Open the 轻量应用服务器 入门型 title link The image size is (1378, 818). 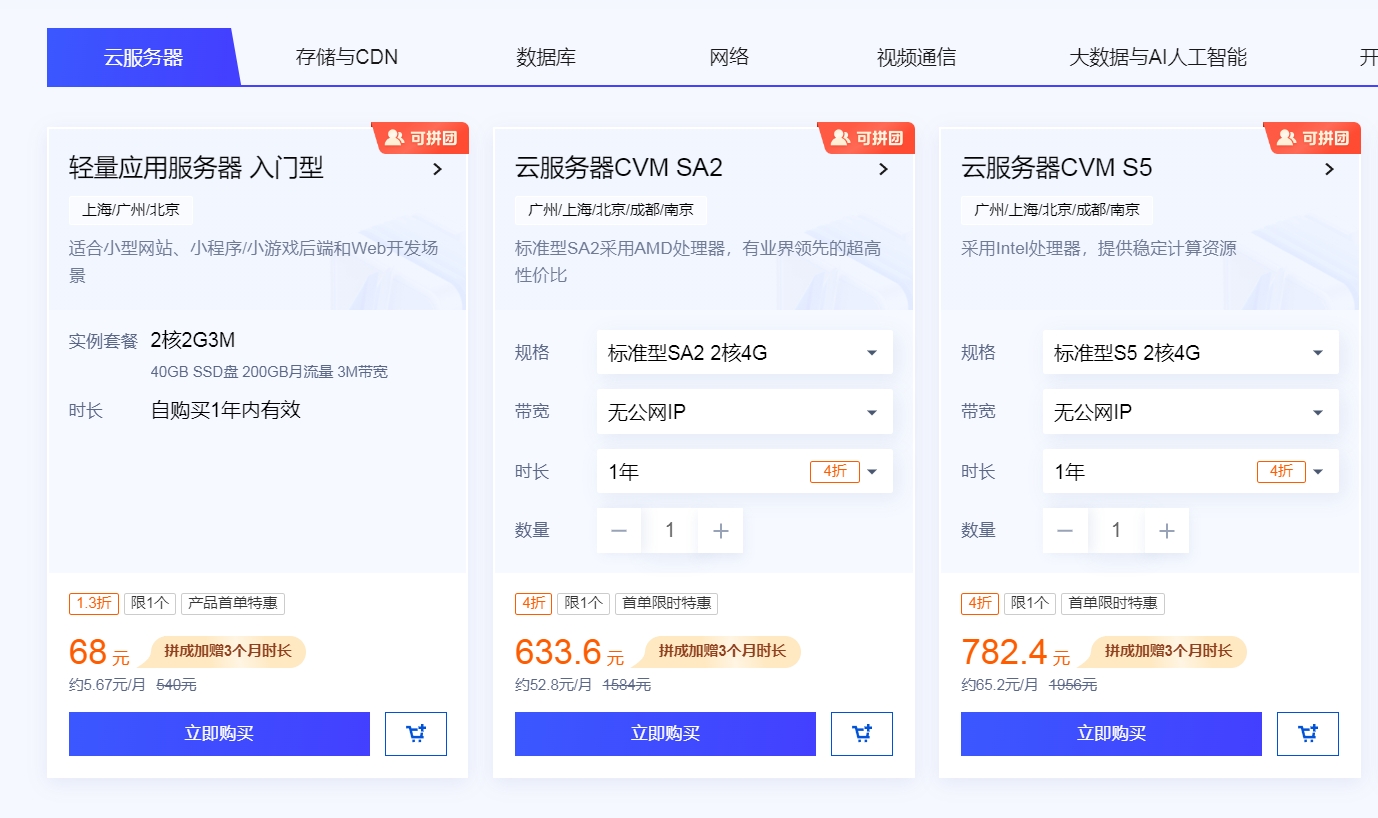pyautogui.click(x=196, y=168)
